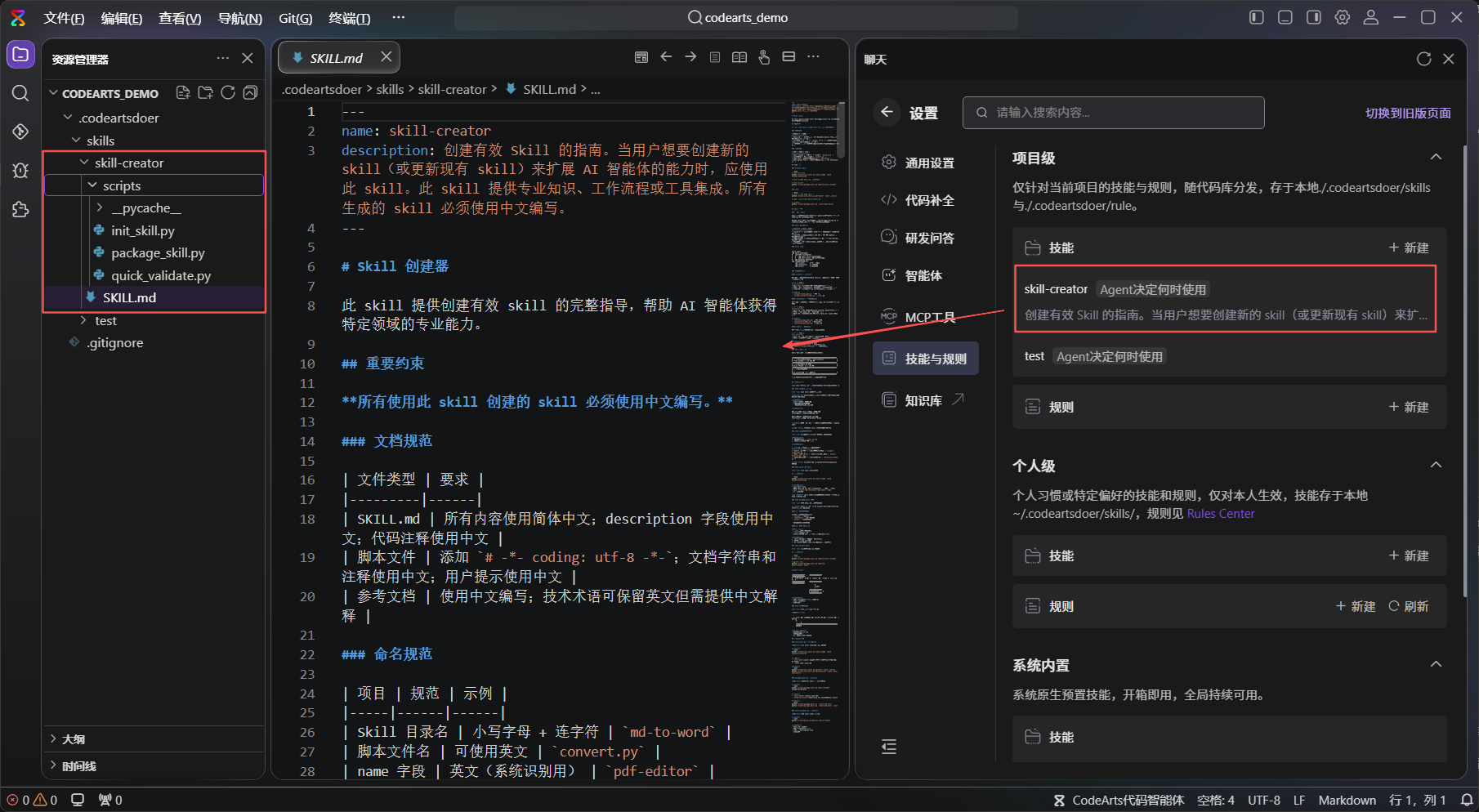
Task: Open the Extensions view icon
Action: [x=20, y=209]
